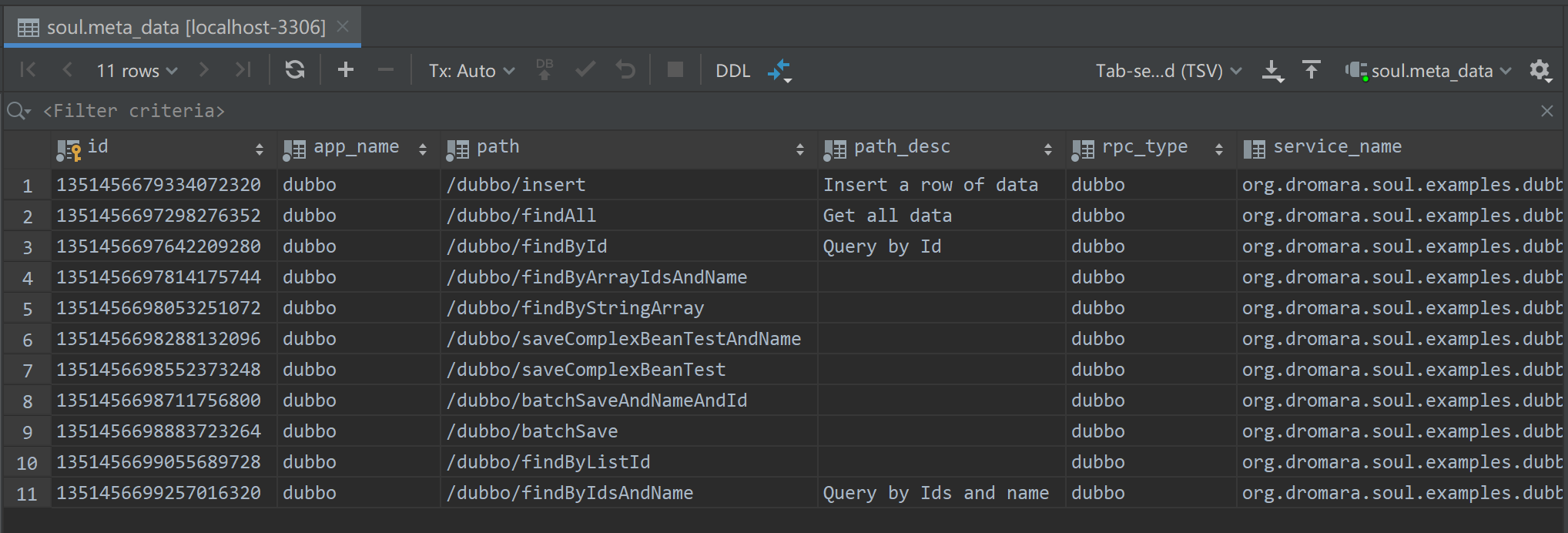Click the compare data arrows icon
Image resolution: width=1568 pixels, height=533 pixels.
(x=779, y=70)
